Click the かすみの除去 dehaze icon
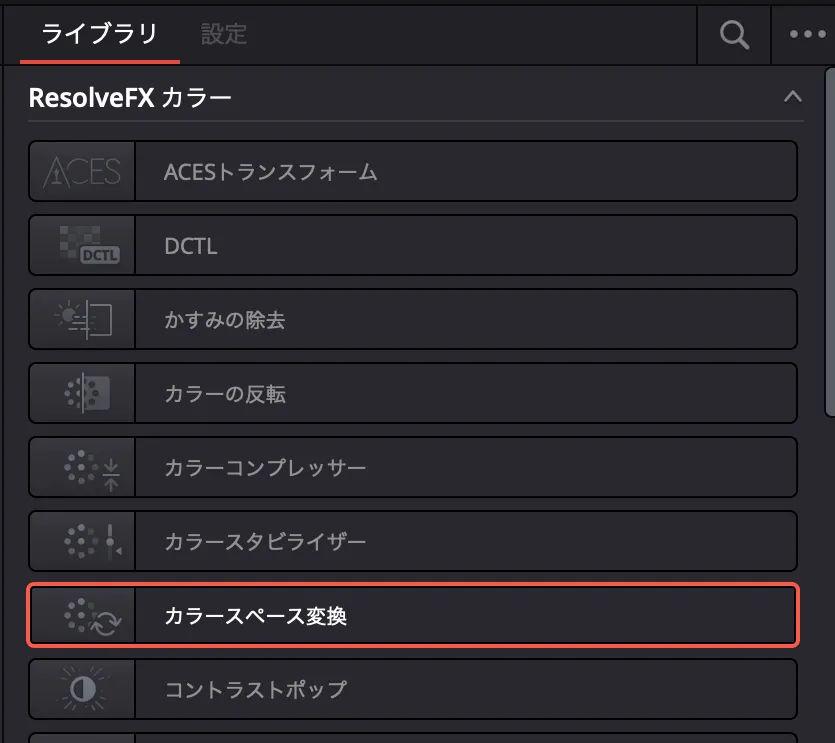835x743 pixels. coord(82,319)
